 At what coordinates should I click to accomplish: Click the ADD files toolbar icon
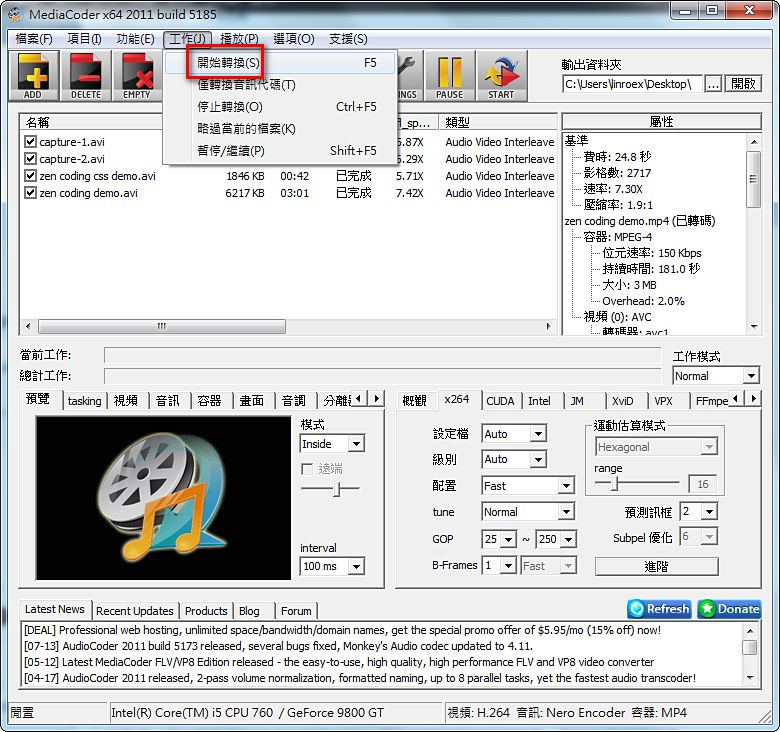34,76
